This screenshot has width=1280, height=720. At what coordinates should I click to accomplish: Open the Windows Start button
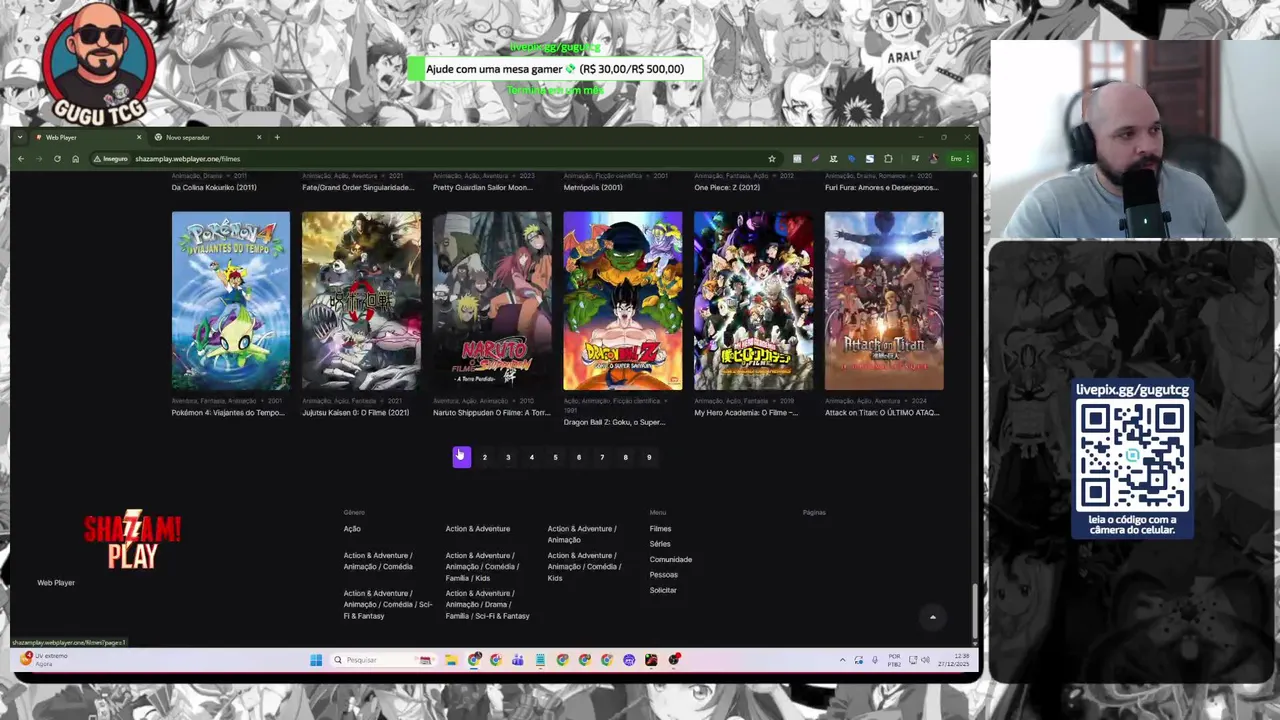(316, 660)
